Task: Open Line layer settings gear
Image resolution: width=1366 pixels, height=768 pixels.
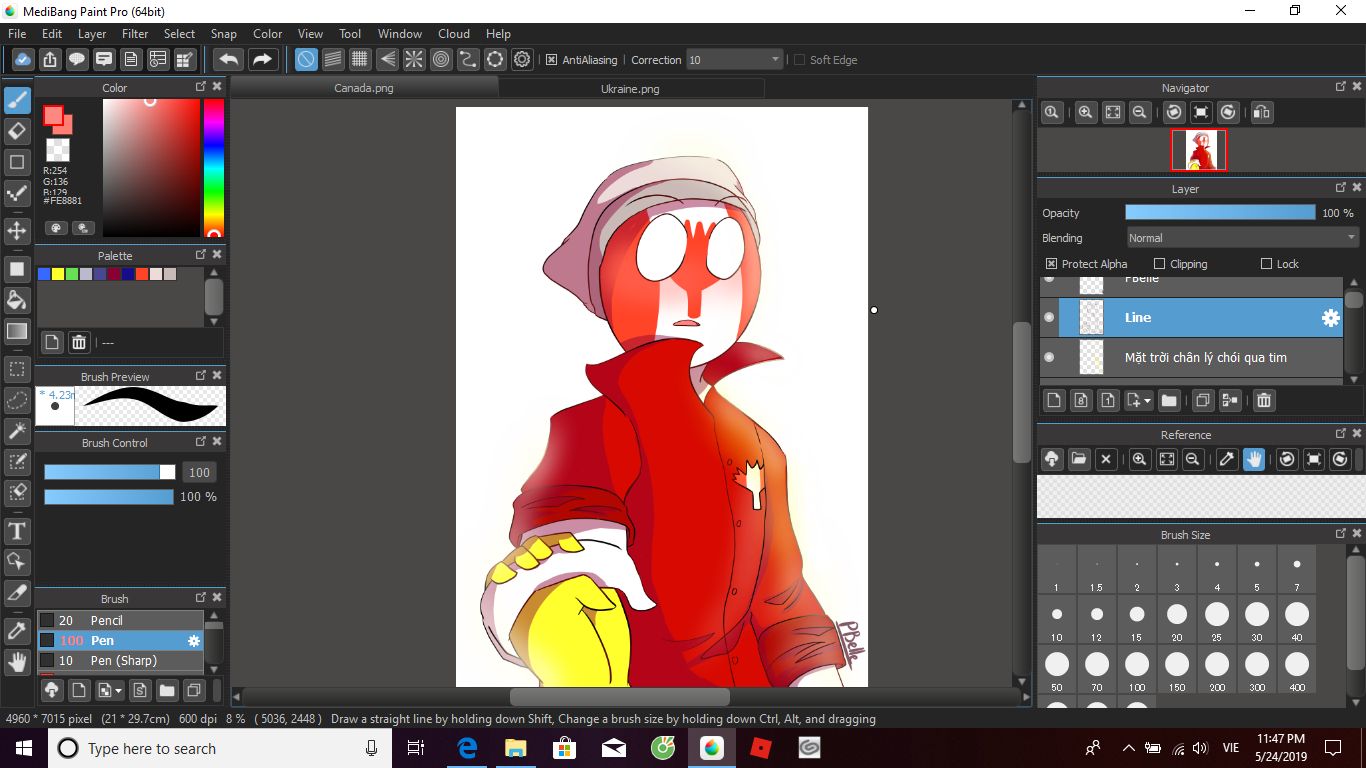Action: pos(1330,317)
